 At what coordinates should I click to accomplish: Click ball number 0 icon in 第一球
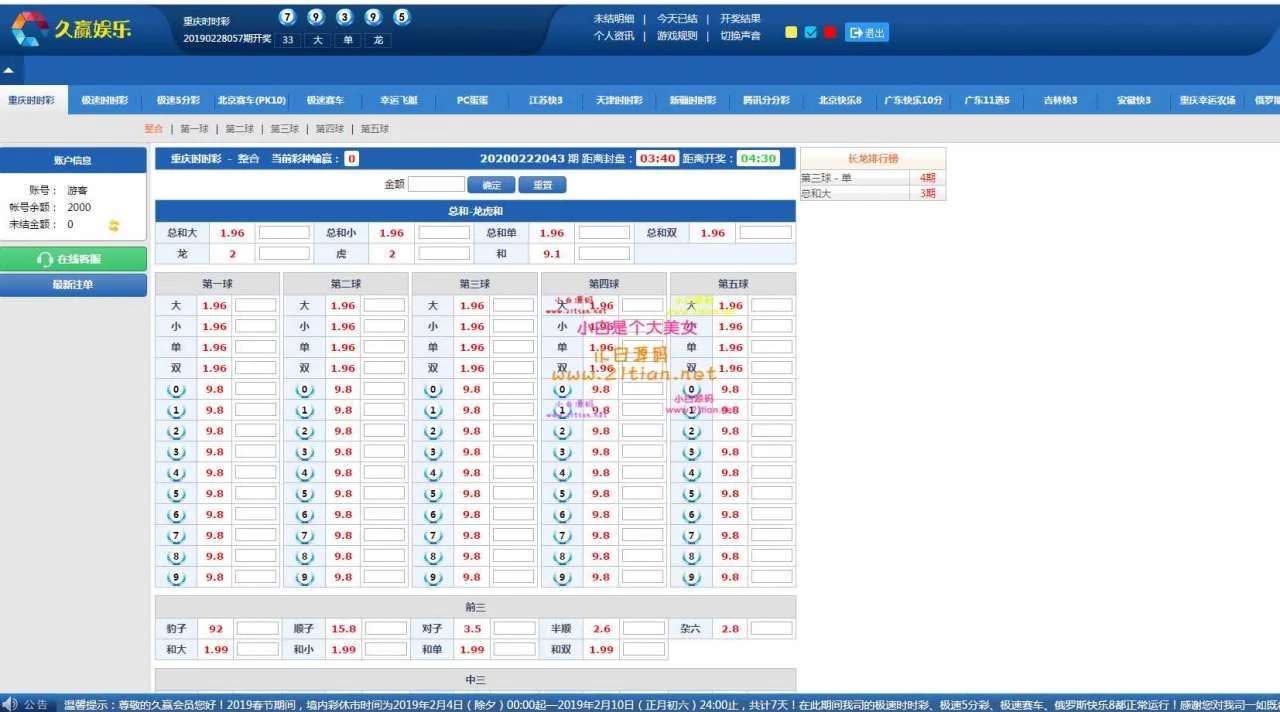coord(176,390)
